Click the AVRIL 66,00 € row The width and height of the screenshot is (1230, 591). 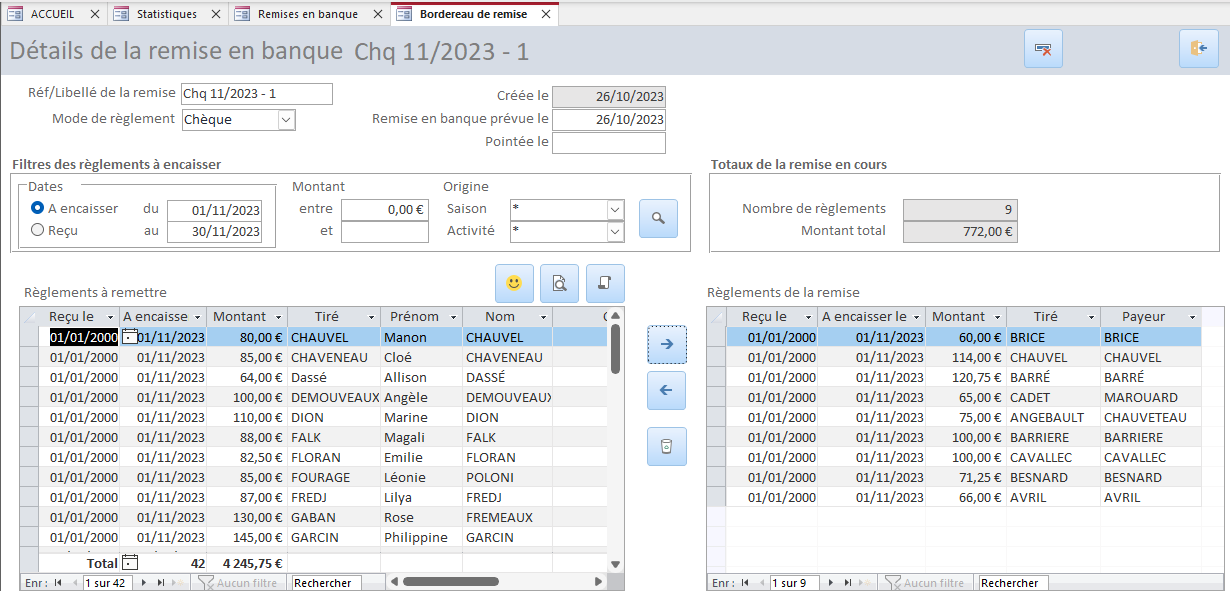(954, 497)
